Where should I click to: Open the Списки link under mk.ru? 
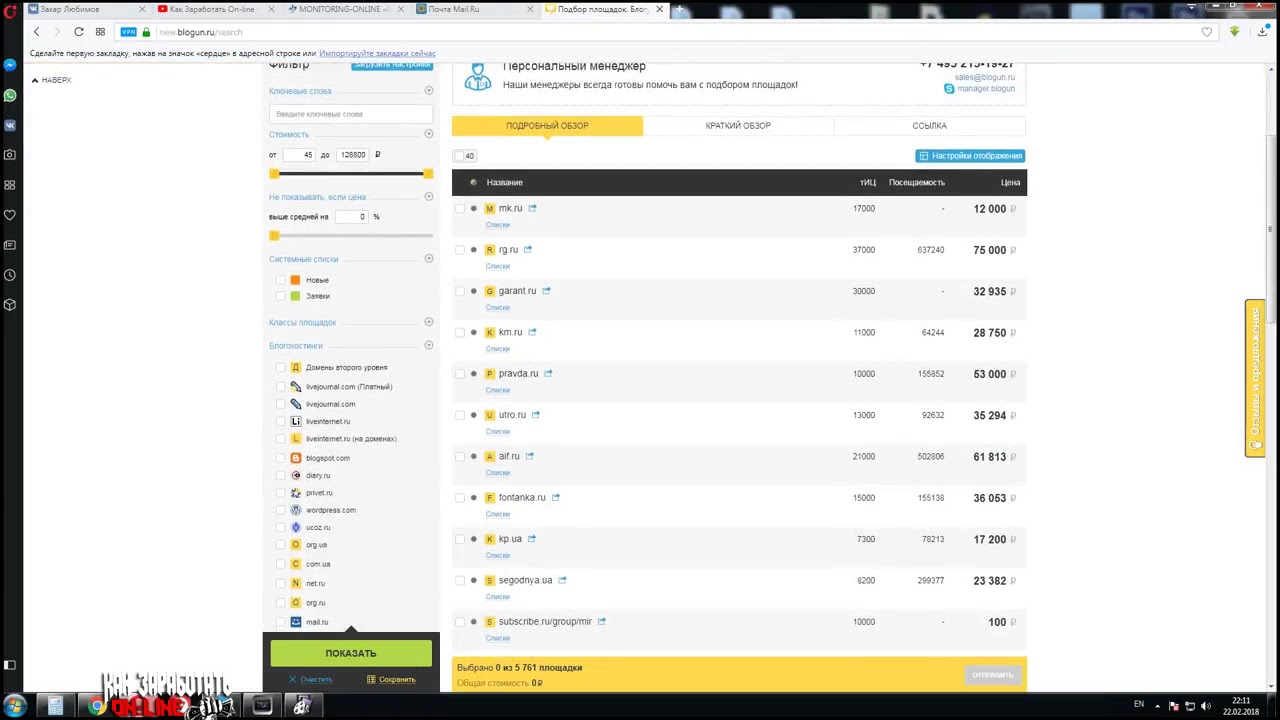tap(497, 225)
